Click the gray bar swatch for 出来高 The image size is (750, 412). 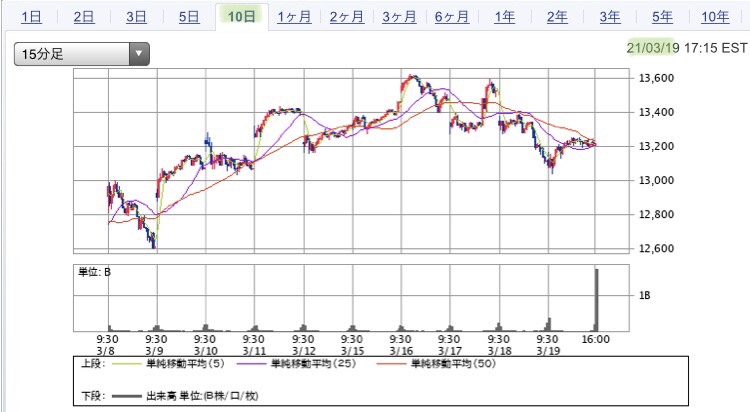pos(127,396)
